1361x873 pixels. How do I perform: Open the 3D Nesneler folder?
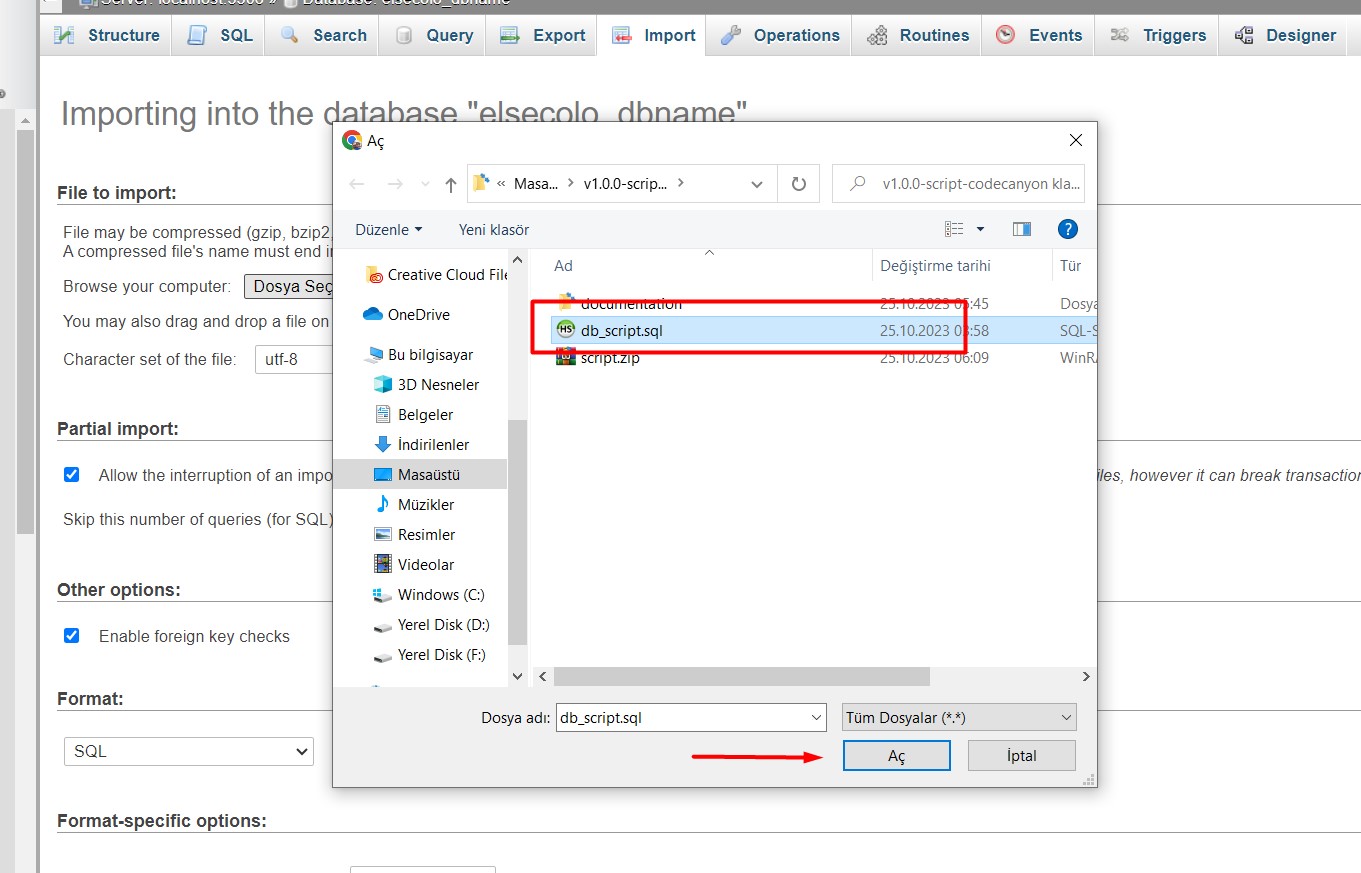tap(426, 384)
